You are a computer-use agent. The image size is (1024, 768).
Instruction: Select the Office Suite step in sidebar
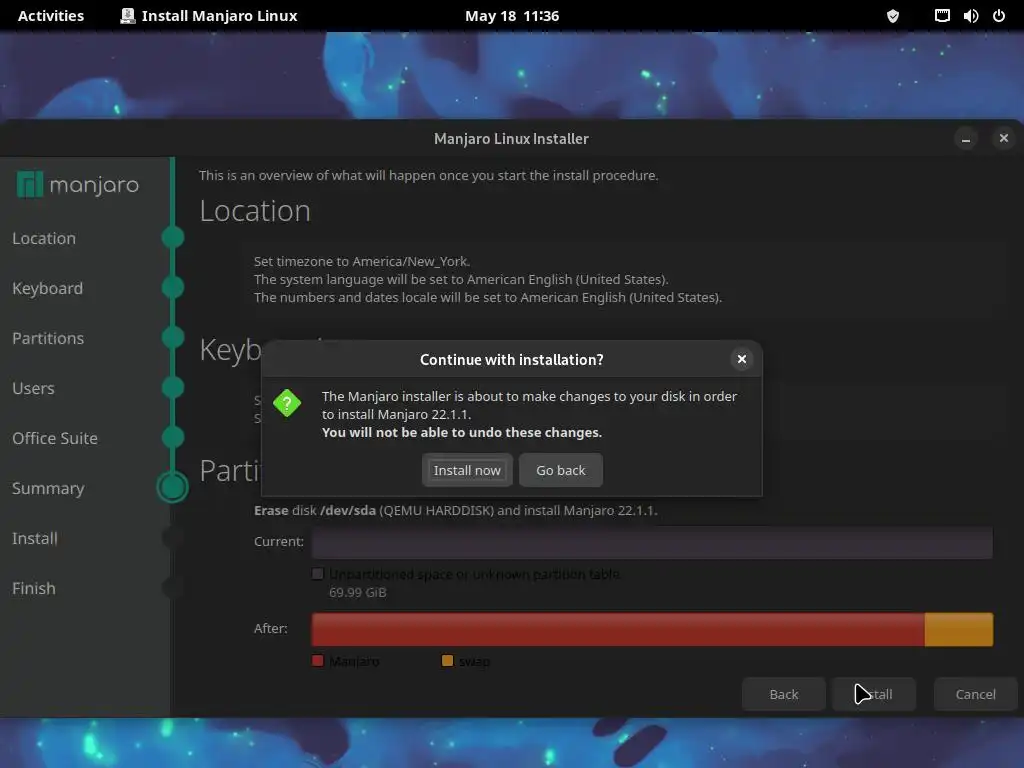[55, 438]
